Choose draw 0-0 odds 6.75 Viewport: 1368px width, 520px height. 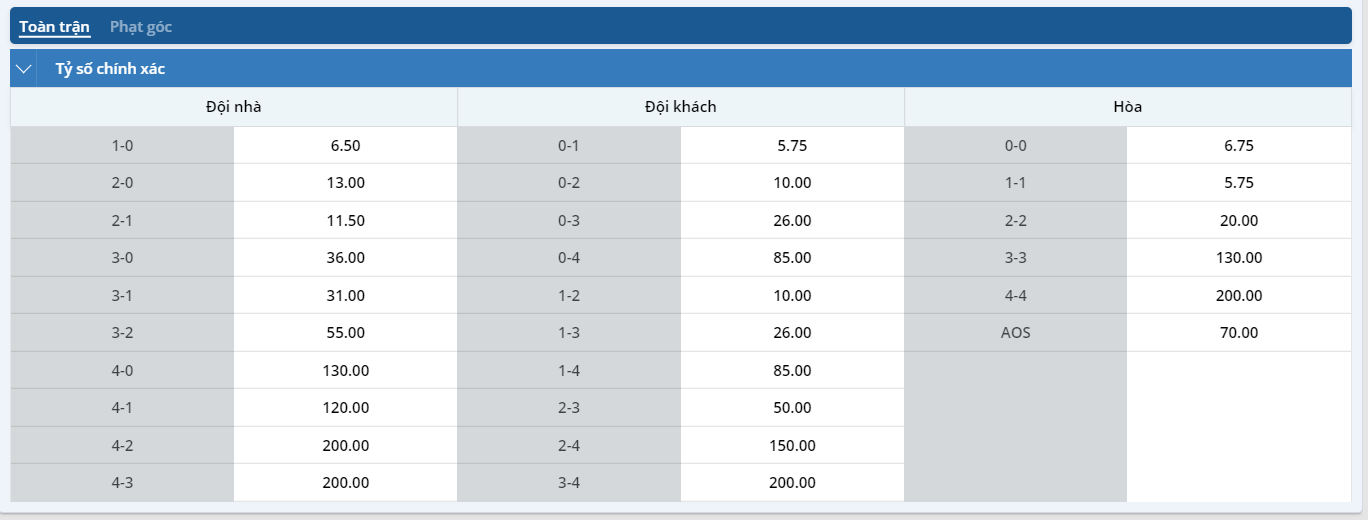click(x=1239, y=145)
